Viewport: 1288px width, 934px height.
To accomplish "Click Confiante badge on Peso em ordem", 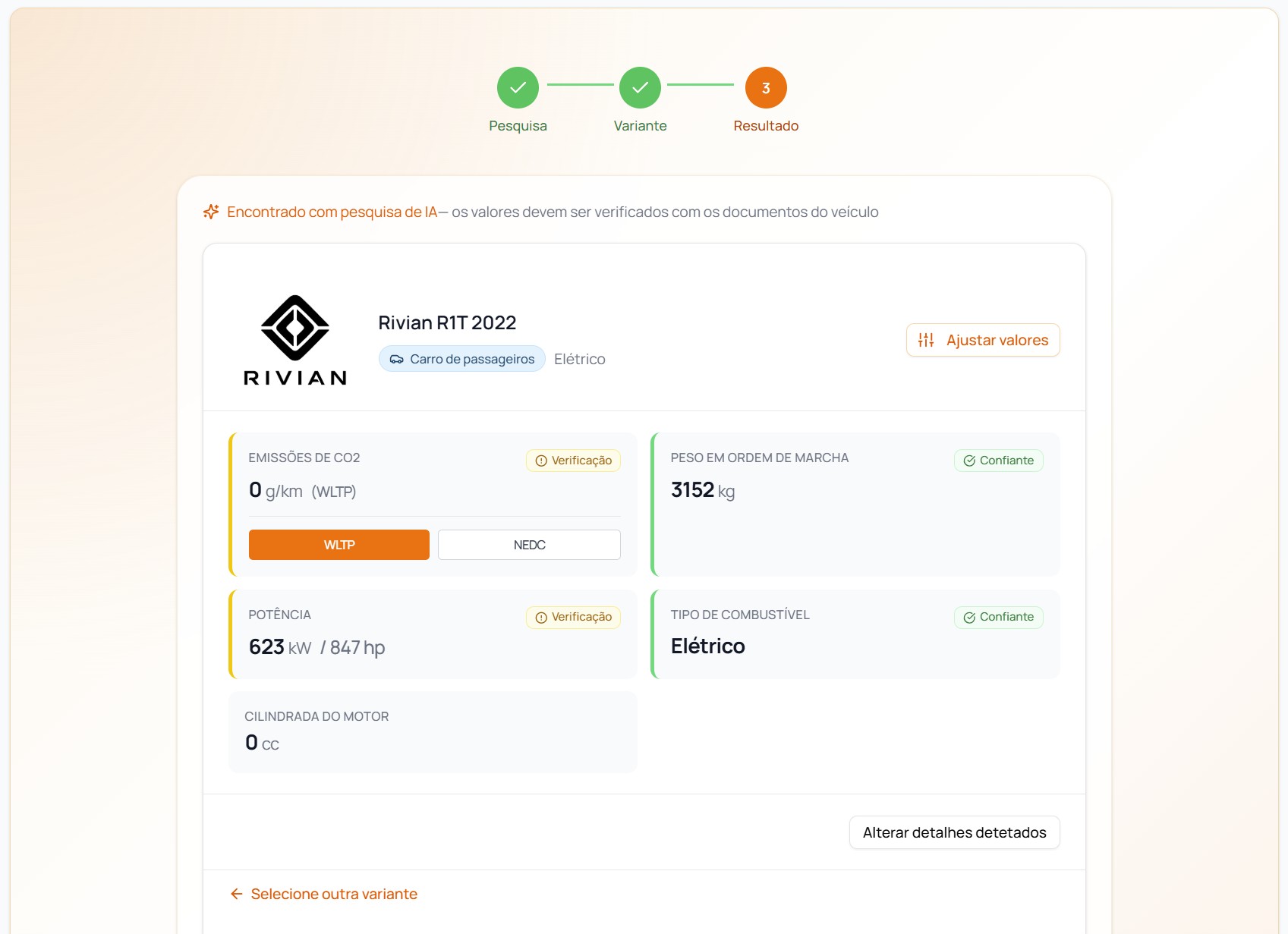I will click(999, 461).
